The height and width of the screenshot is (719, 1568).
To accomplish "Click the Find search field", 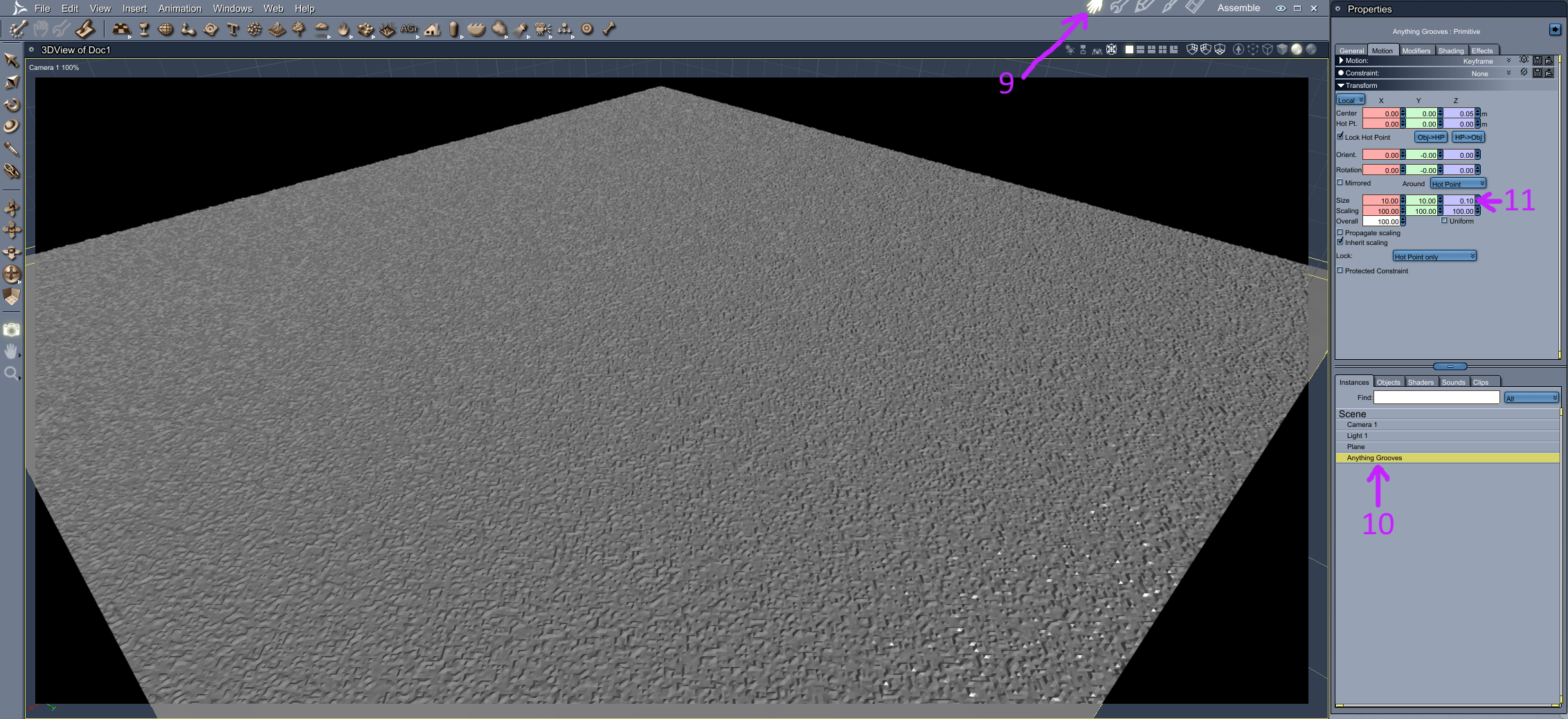I will tap(1436, 397).
